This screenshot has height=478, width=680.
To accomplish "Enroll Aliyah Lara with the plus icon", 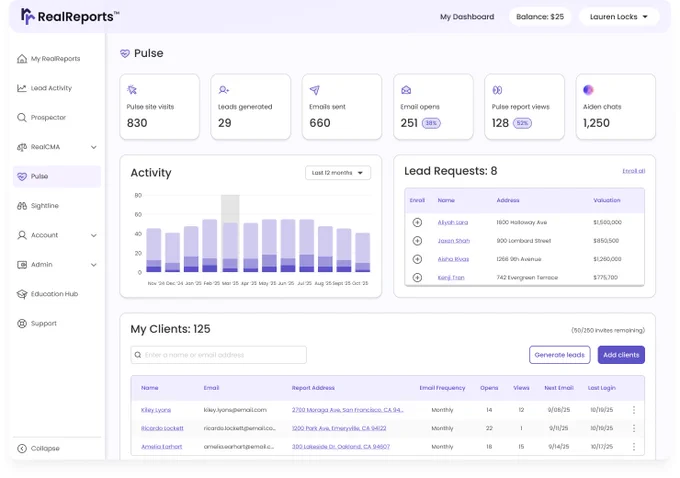I will click(x=417, y=223).
